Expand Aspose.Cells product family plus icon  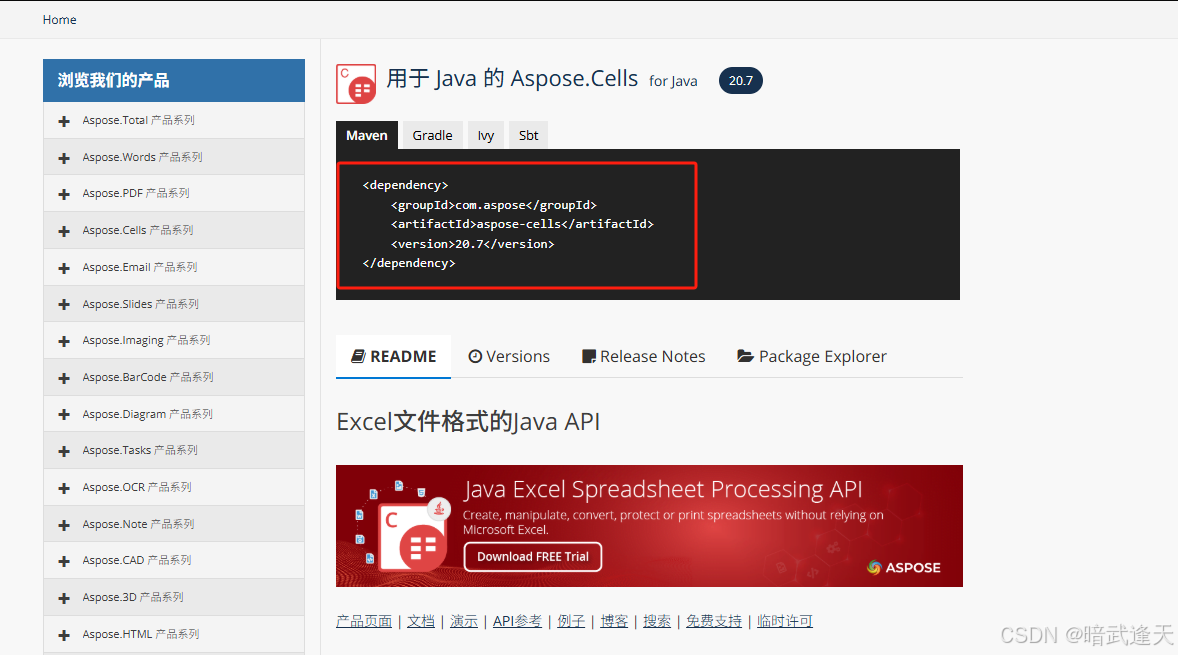(64, 231)
